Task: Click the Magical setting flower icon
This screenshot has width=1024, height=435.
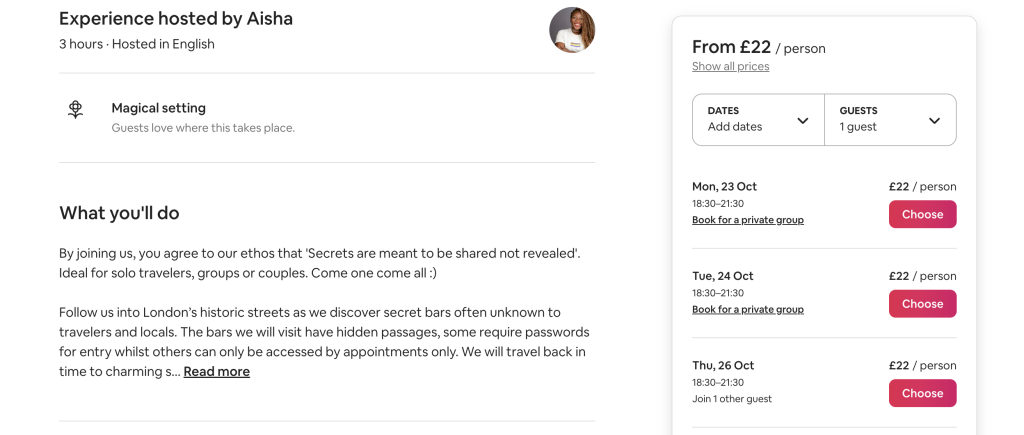Action: click(76, 109)
